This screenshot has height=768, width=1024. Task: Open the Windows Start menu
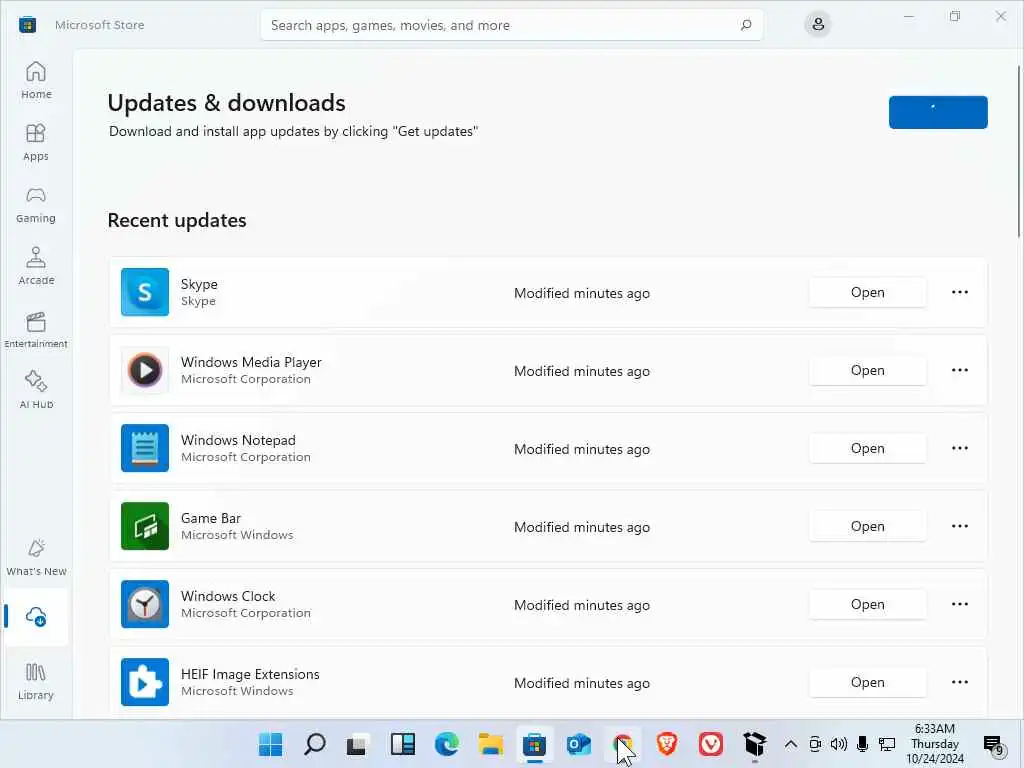270,744
